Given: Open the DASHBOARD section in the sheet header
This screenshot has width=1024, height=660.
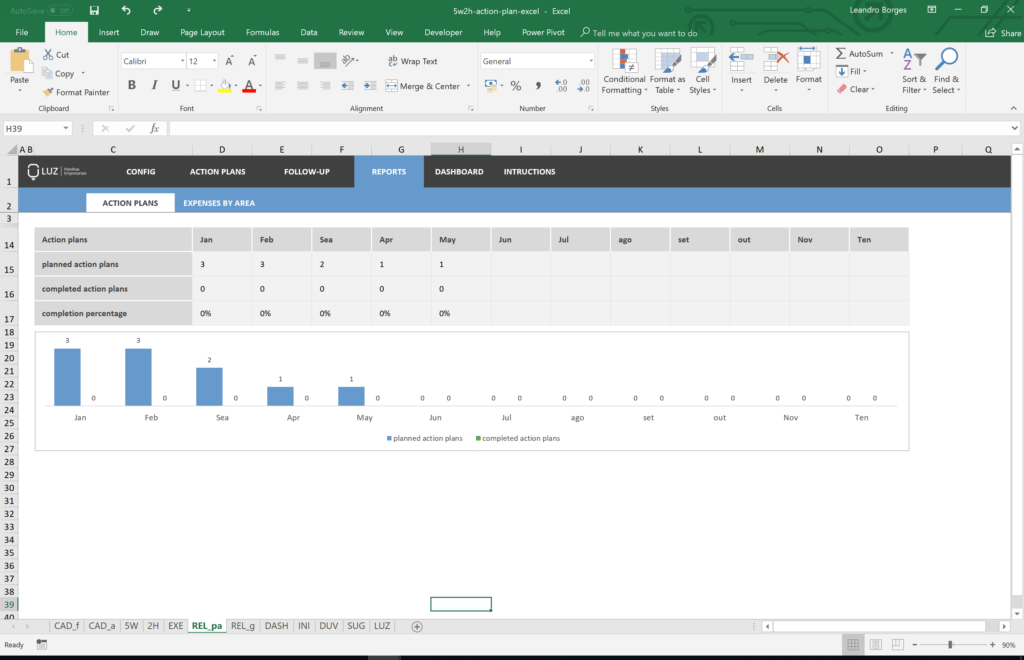Looking at the screenshot, I should [x=458, y=171].
